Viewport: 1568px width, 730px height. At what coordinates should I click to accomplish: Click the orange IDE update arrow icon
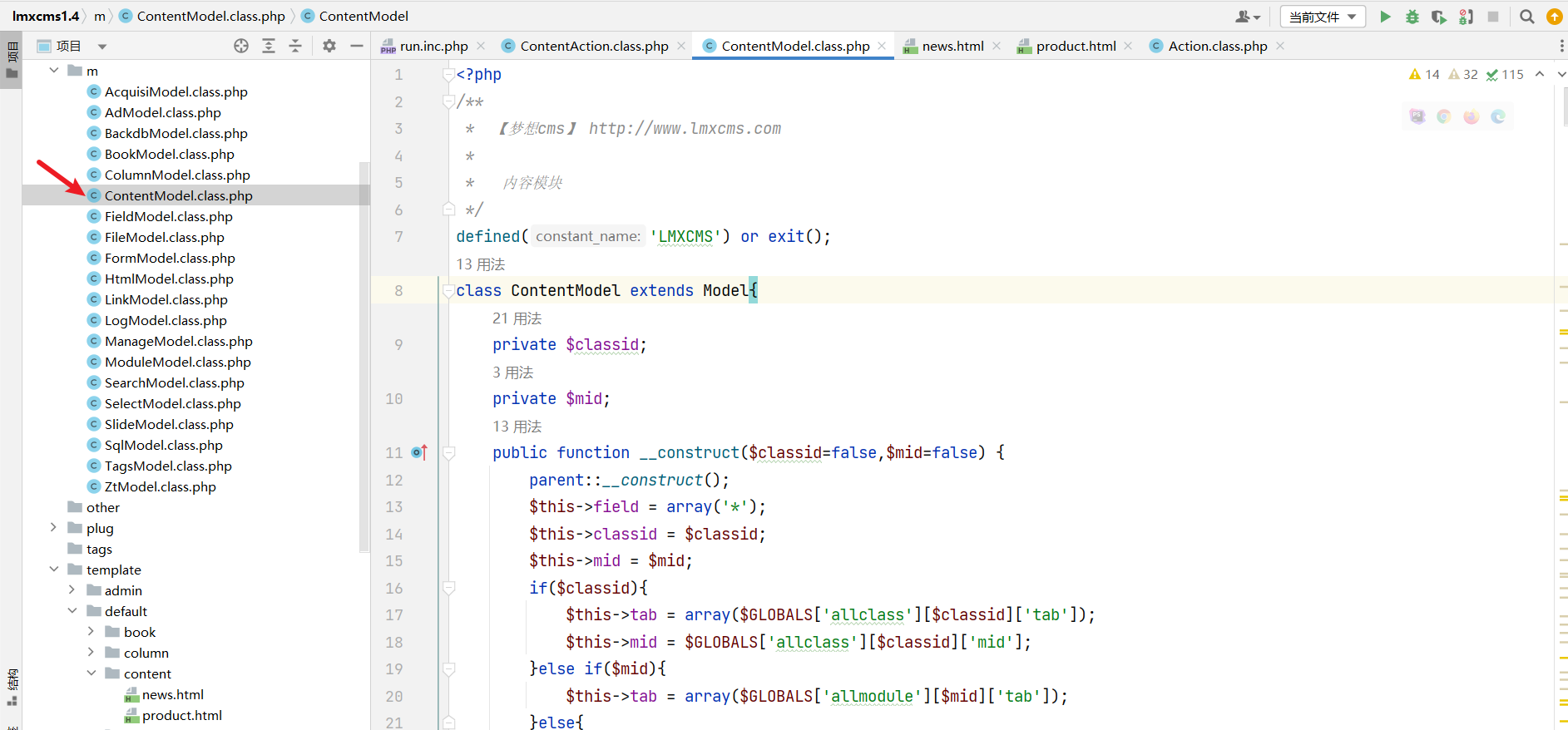tap(1554, 17)
